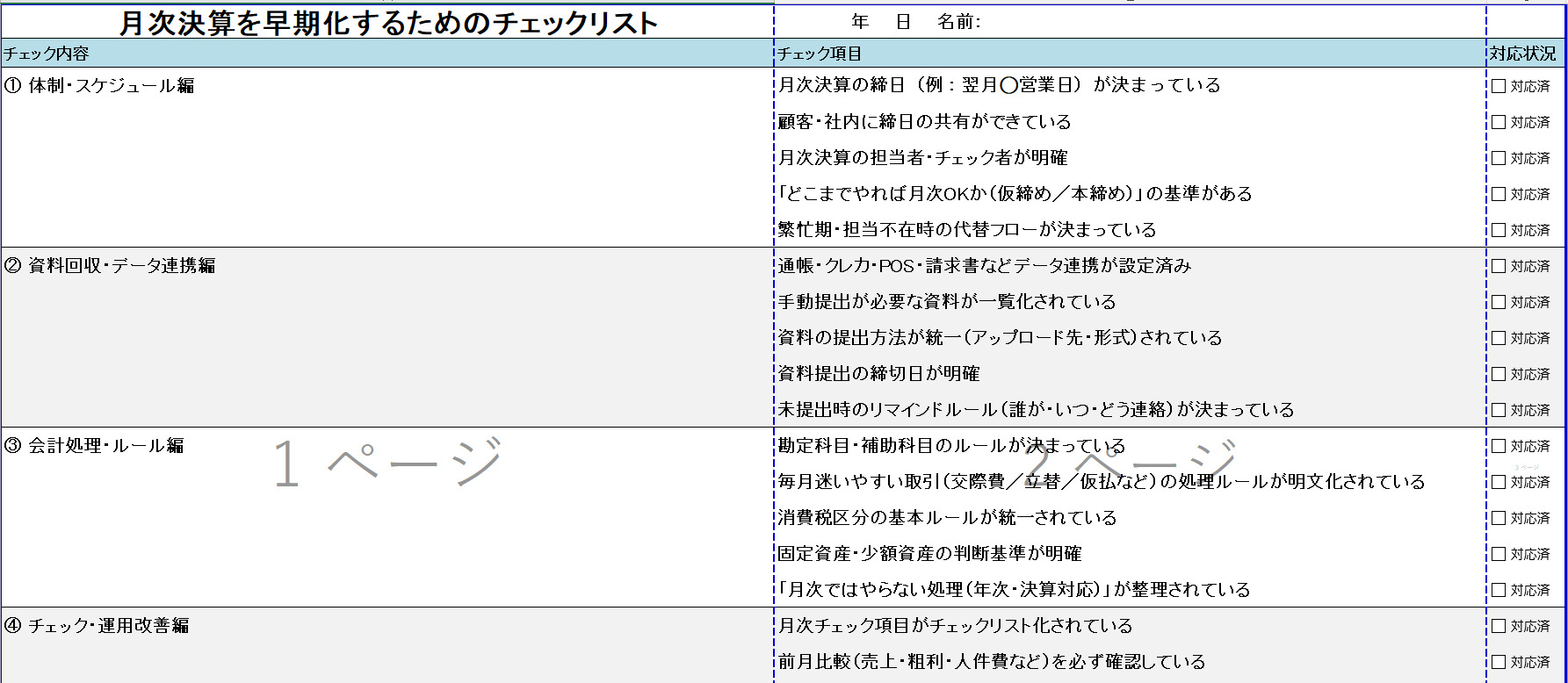1568x683 pixels.
Task: Mark 月次決算の担当者・チェック者 row as 対応済
Action: pyautogui.click(x=1499, y=158)
